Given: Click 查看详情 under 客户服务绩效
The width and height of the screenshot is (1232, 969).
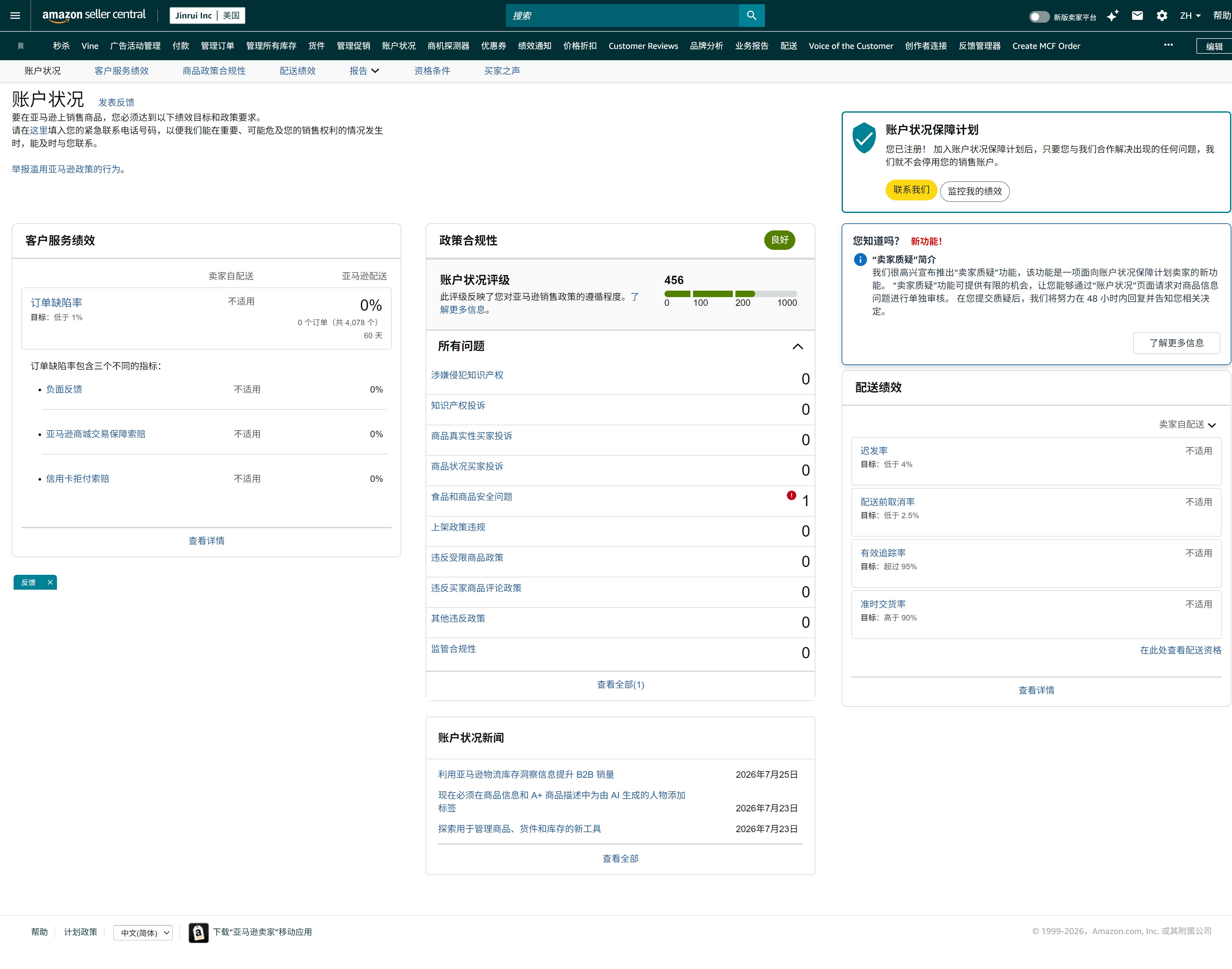Looking at the screenshot, I should (206, 541).
